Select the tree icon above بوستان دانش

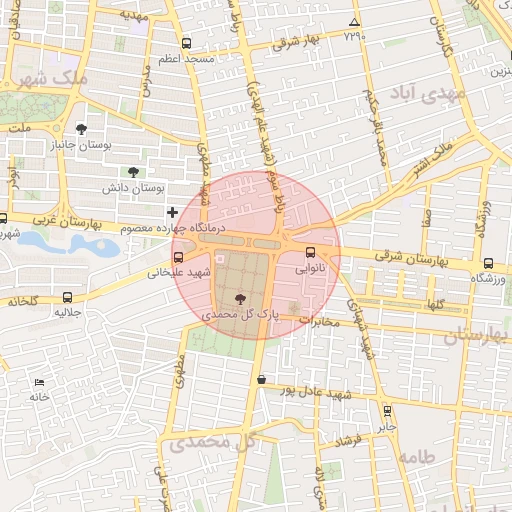pos(133,172)
